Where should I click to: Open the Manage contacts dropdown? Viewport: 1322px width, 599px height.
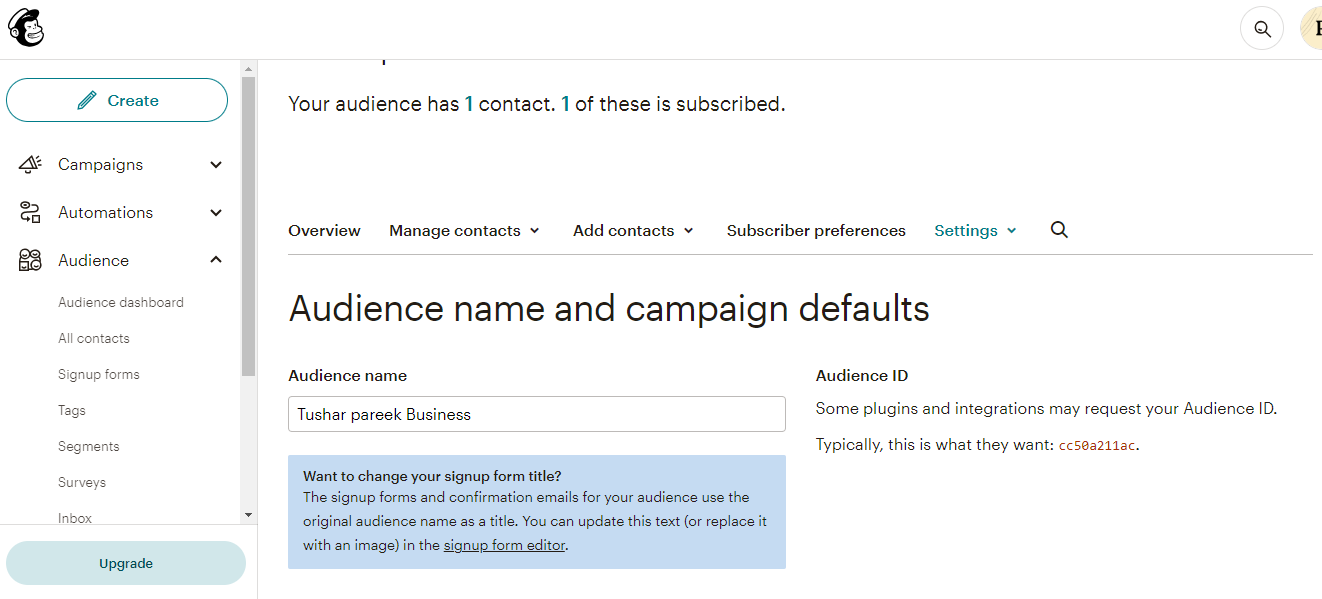[x=464, y=230]
